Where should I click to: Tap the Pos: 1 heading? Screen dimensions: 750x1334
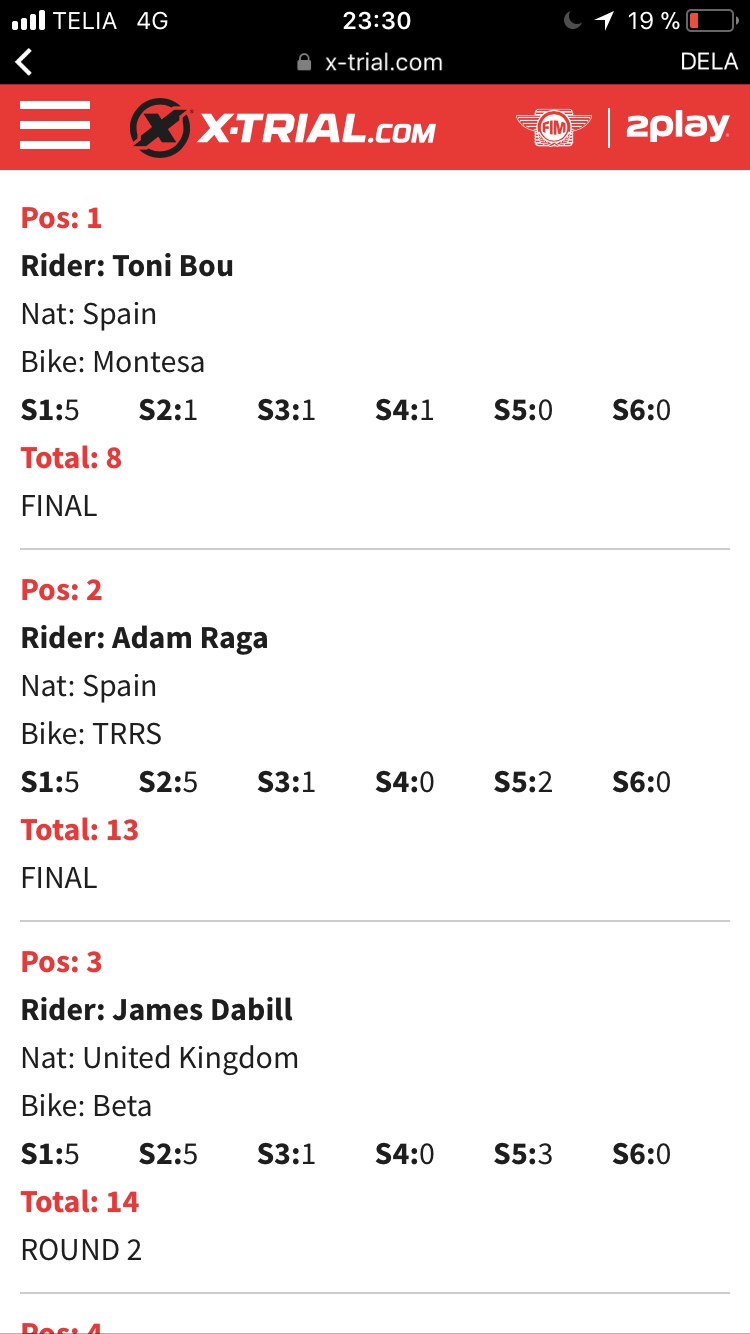coord(61,218)
